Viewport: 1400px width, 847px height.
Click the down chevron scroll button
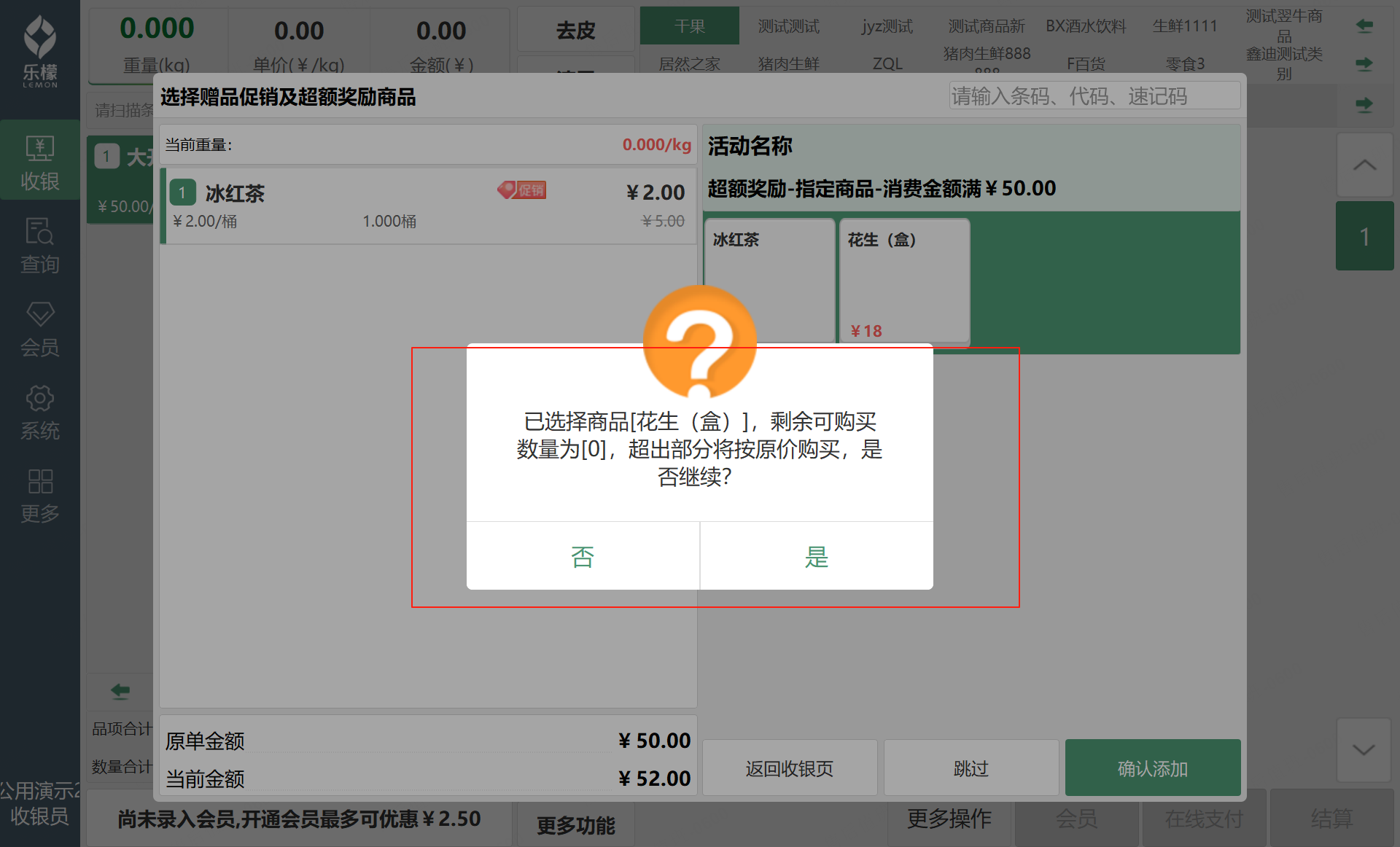point(1364,749)
